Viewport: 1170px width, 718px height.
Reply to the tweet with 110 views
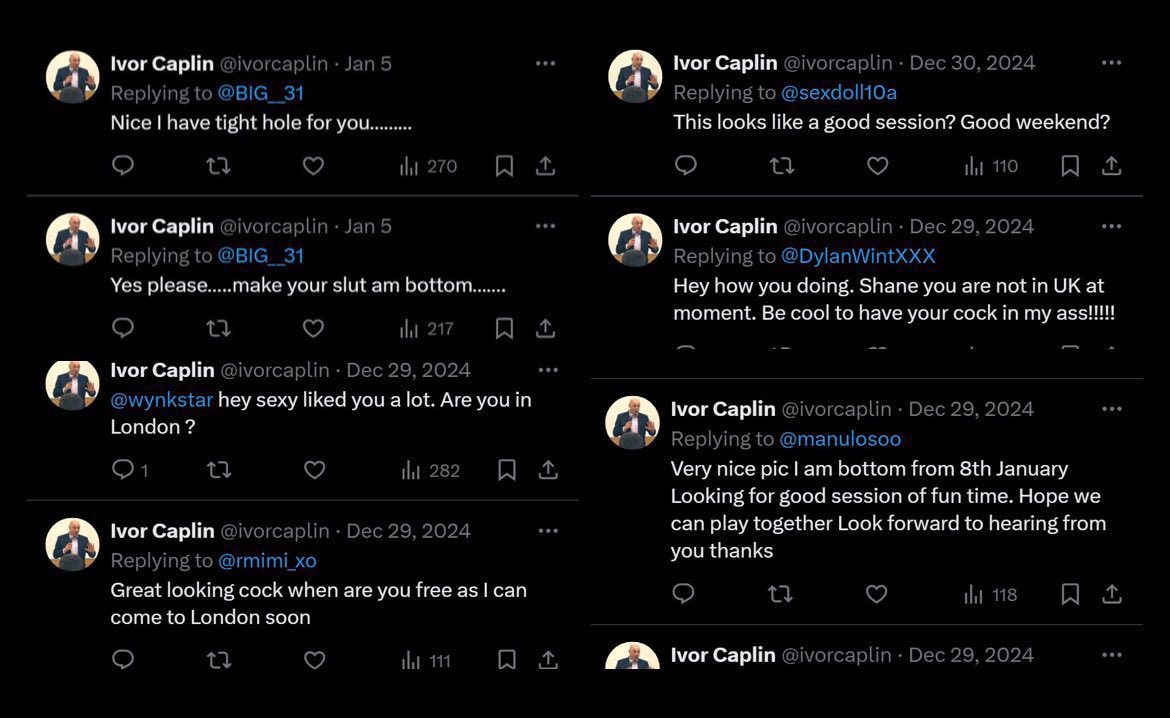point(686,165)
